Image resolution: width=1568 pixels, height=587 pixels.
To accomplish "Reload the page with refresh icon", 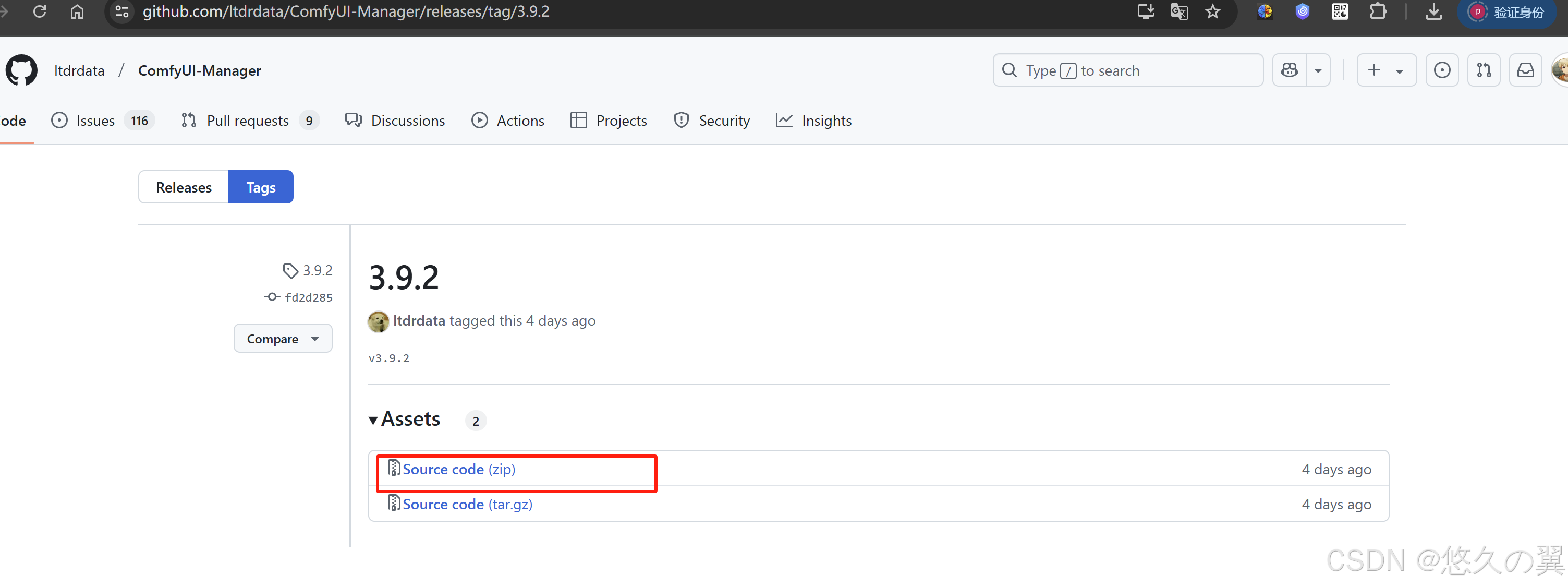I will click(40, 11).
